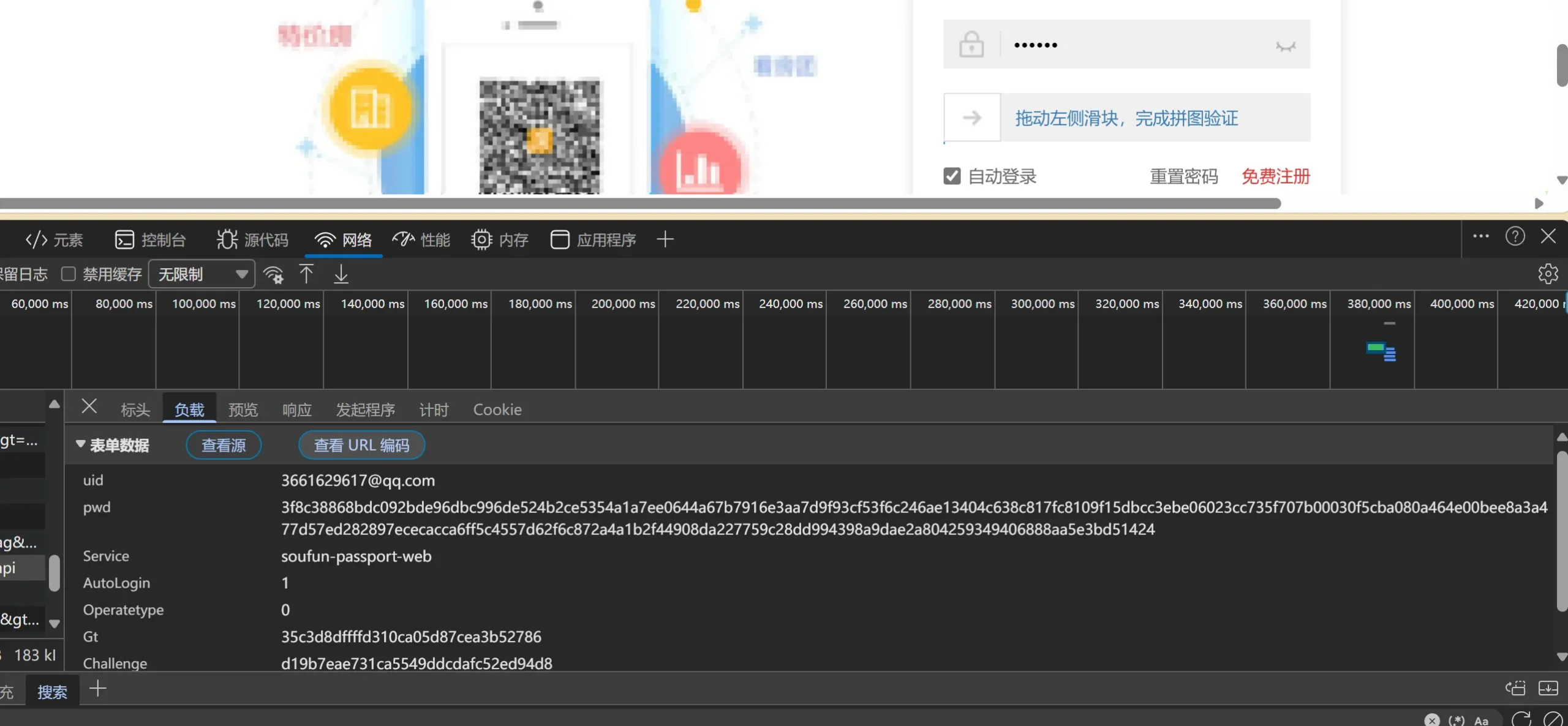Export HAR file using the download arrow icon
1568x726 pixels.
pos(341,274)
